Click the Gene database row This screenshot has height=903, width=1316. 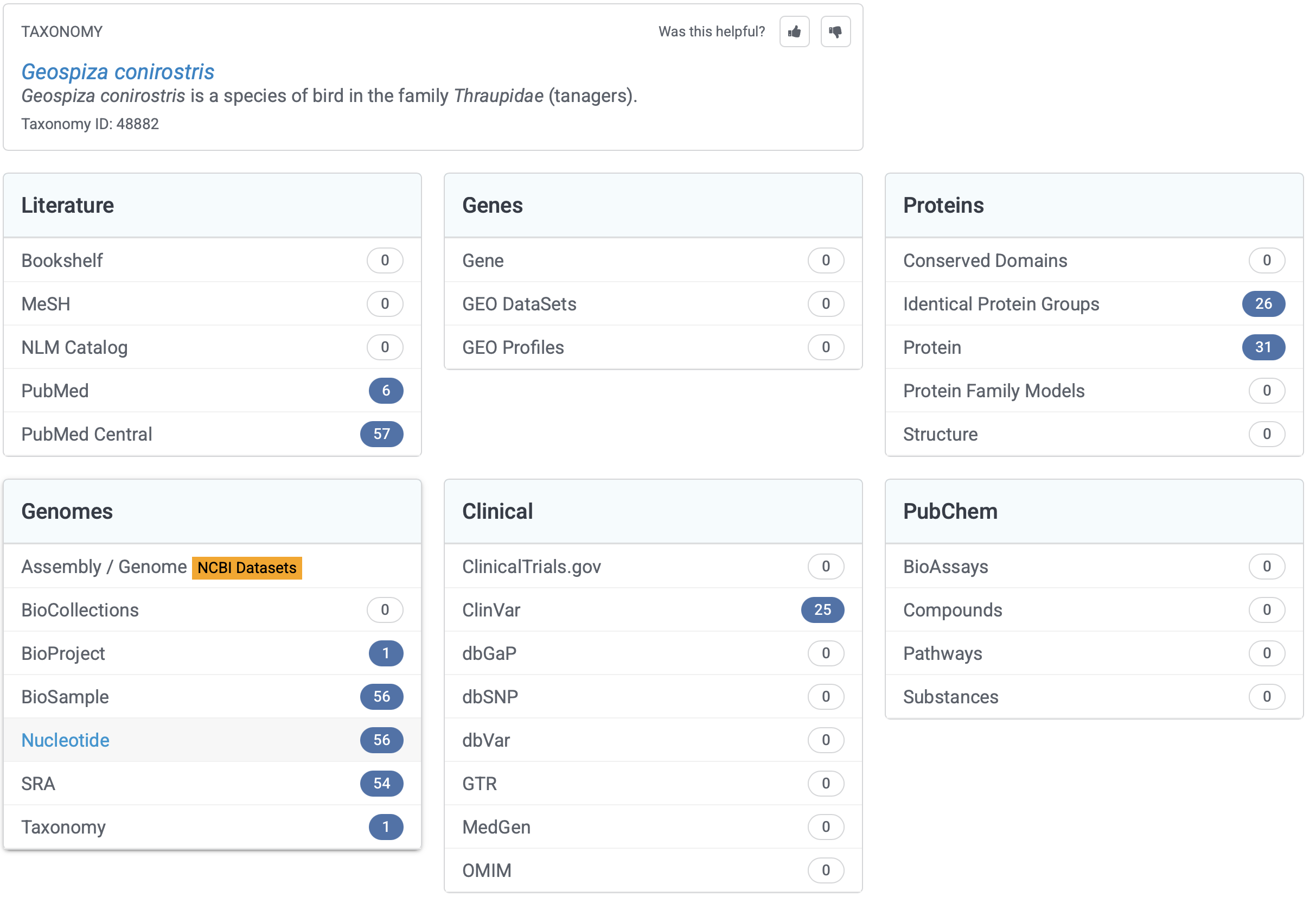tap(482, 260)
